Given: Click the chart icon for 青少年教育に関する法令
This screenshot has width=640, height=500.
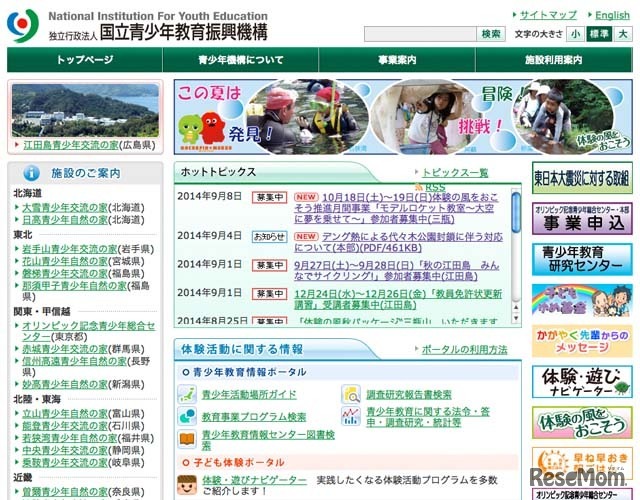Looking at the screenshot, I should pyautogui.click(x=351, y=416).
